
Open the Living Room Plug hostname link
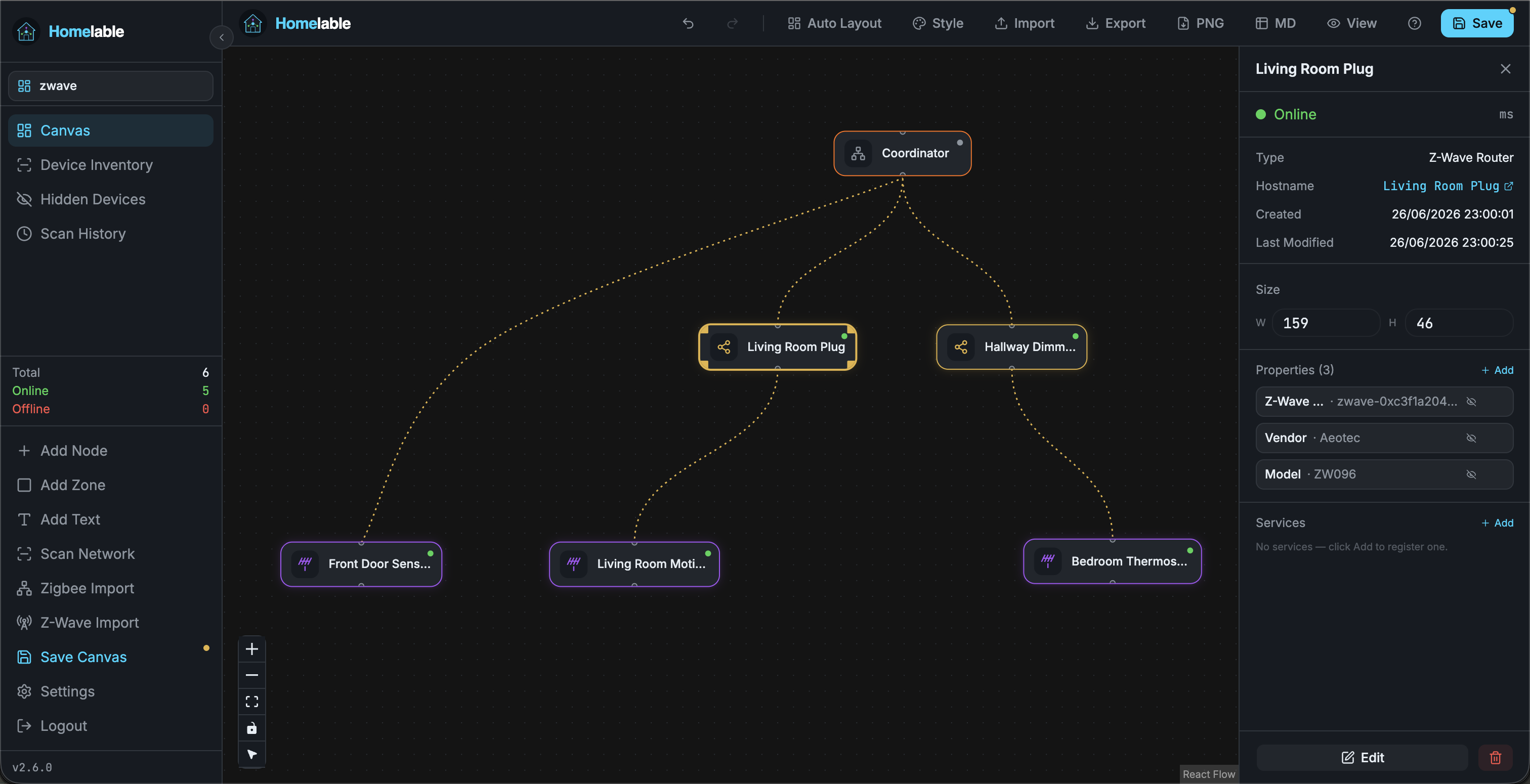(x=1448, y=186)
